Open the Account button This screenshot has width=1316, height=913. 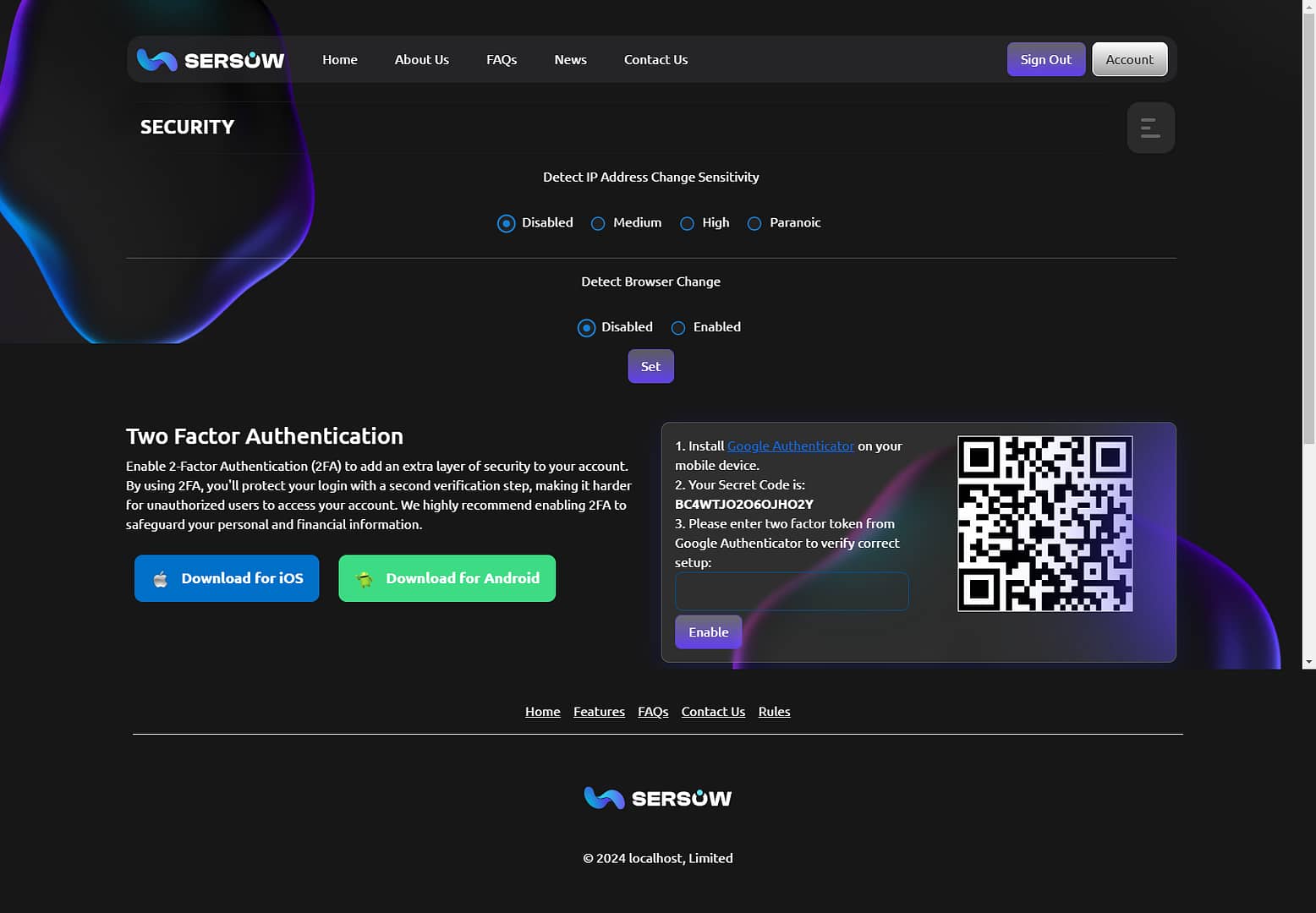pos(1130,59)
